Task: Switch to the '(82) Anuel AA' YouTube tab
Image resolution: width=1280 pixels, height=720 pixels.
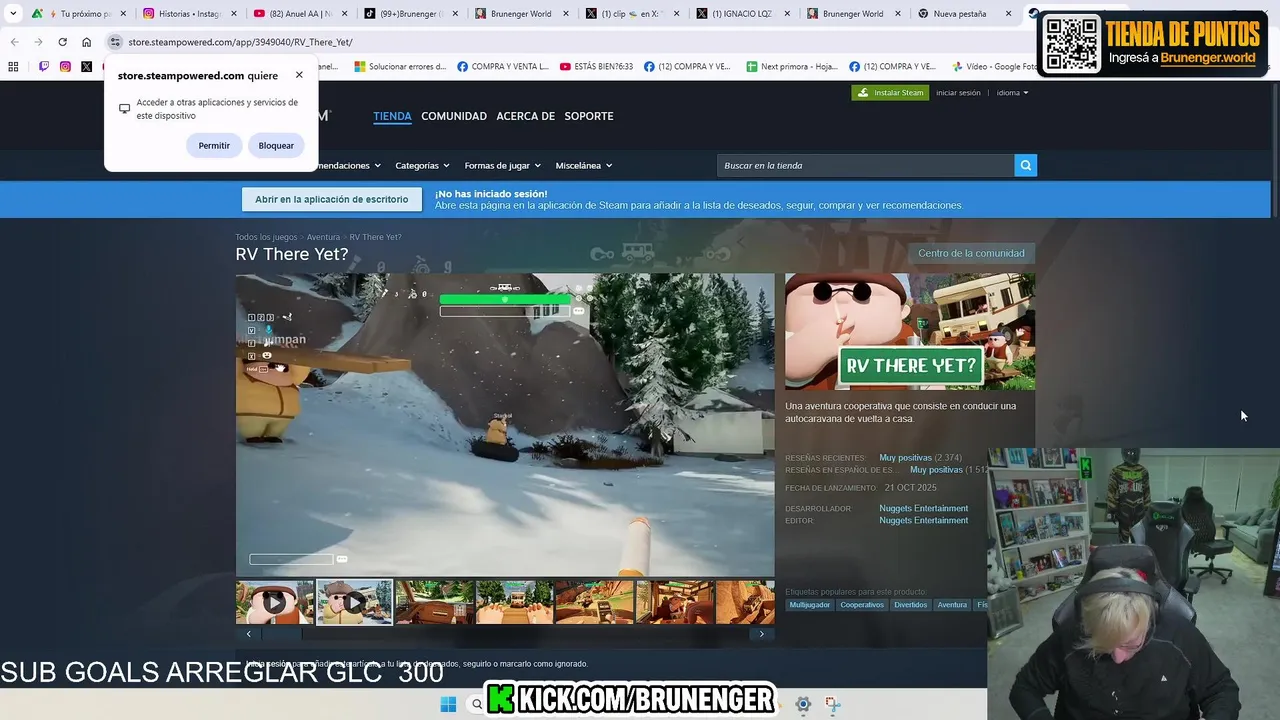Action: 298,14
